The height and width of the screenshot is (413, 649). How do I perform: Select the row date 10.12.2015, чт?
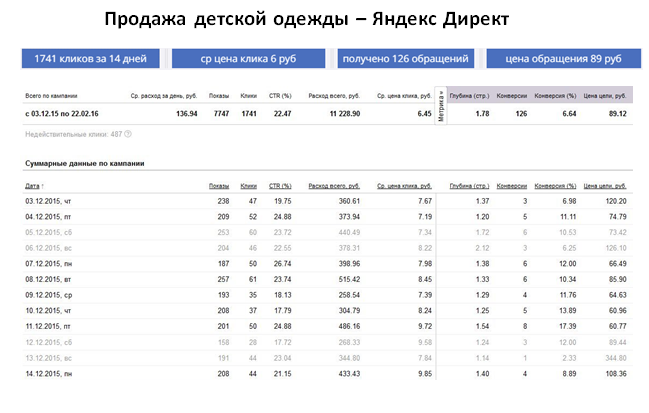(x=48, y=311)
